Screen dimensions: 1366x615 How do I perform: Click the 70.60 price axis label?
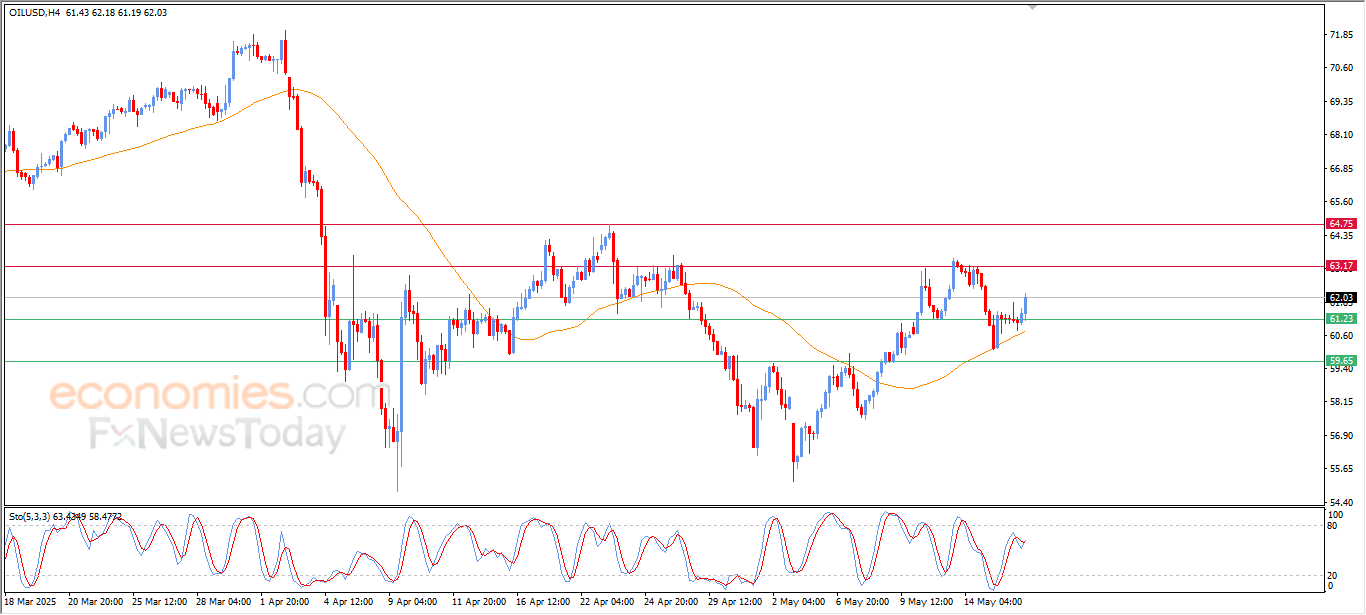(x=1342, y=68)
